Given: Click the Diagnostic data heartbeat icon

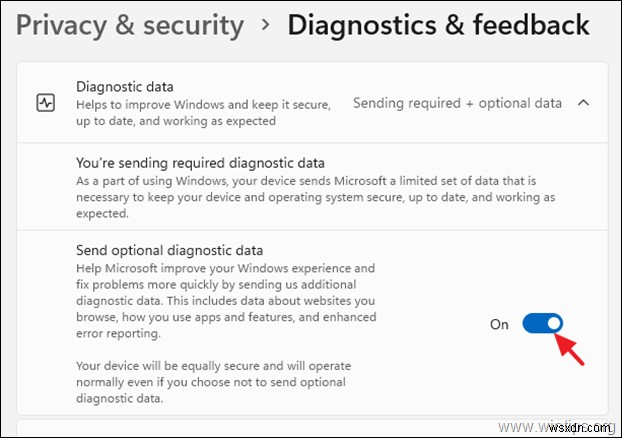Looking at the screenshot, I should pyautogui.click(x=45, y=103).
